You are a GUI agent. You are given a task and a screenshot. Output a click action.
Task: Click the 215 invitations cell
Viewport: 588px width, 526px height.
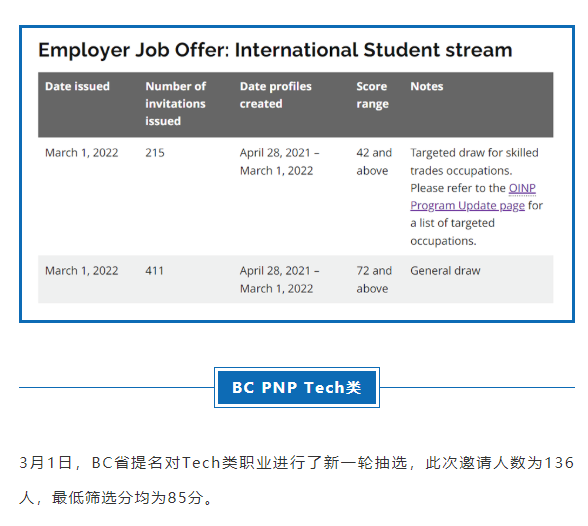tap(155, 153)
